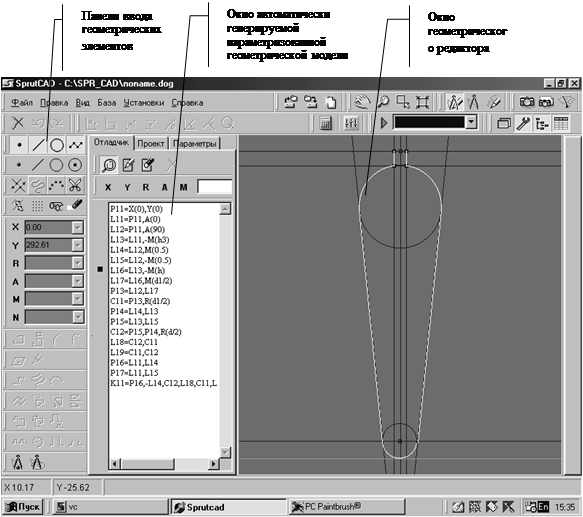Screen dimensions: 583x517
Task: Click the wrench settings icon
Action: [523, 123]
